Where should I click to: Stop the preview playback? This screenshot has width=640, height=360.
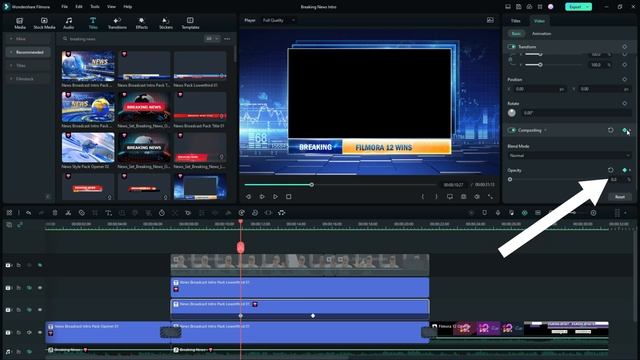click(289, 197)
